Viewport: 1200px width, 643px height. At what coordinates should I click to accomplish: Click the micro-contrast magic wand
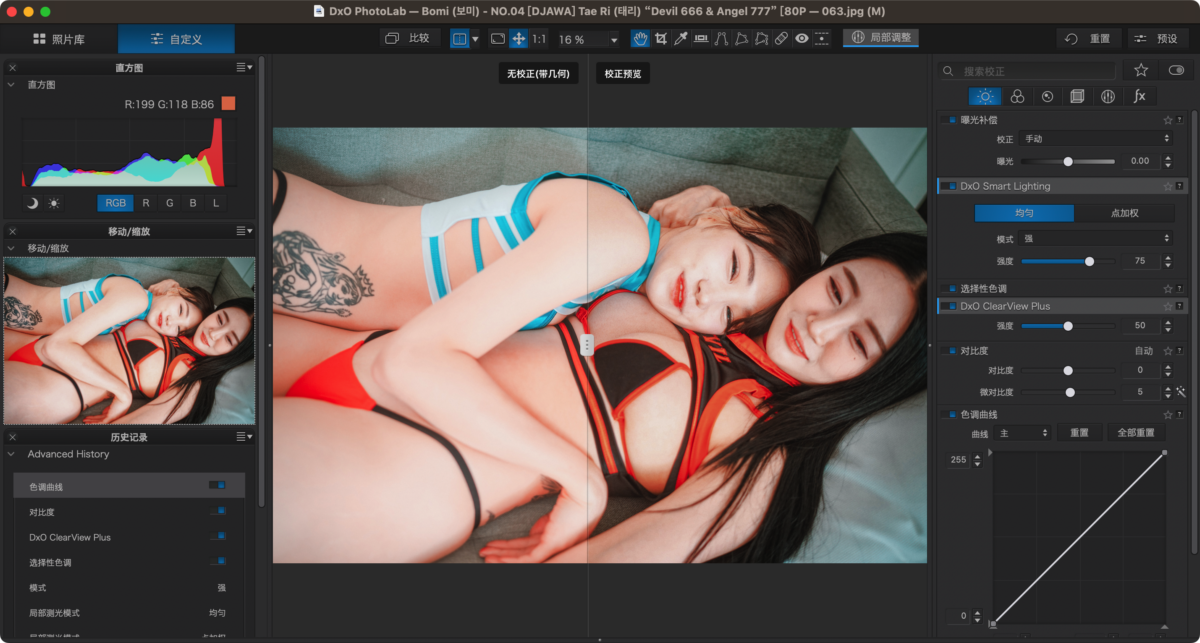[1180, 392]
